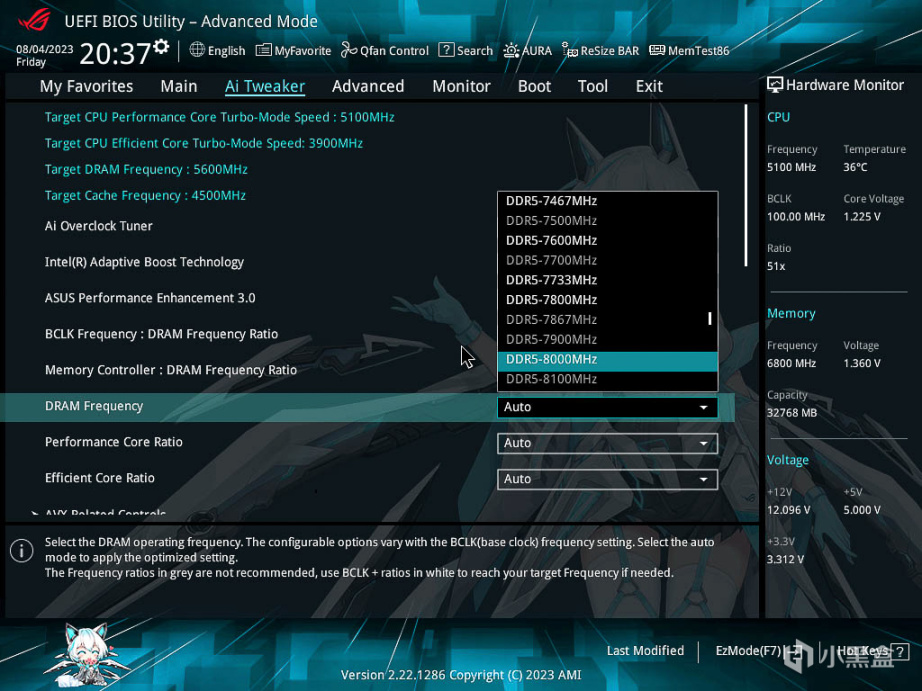The width and height of the screenshot is (922, 691).
Task: Open MyFavorite list icon
Action: pos(263,50)
